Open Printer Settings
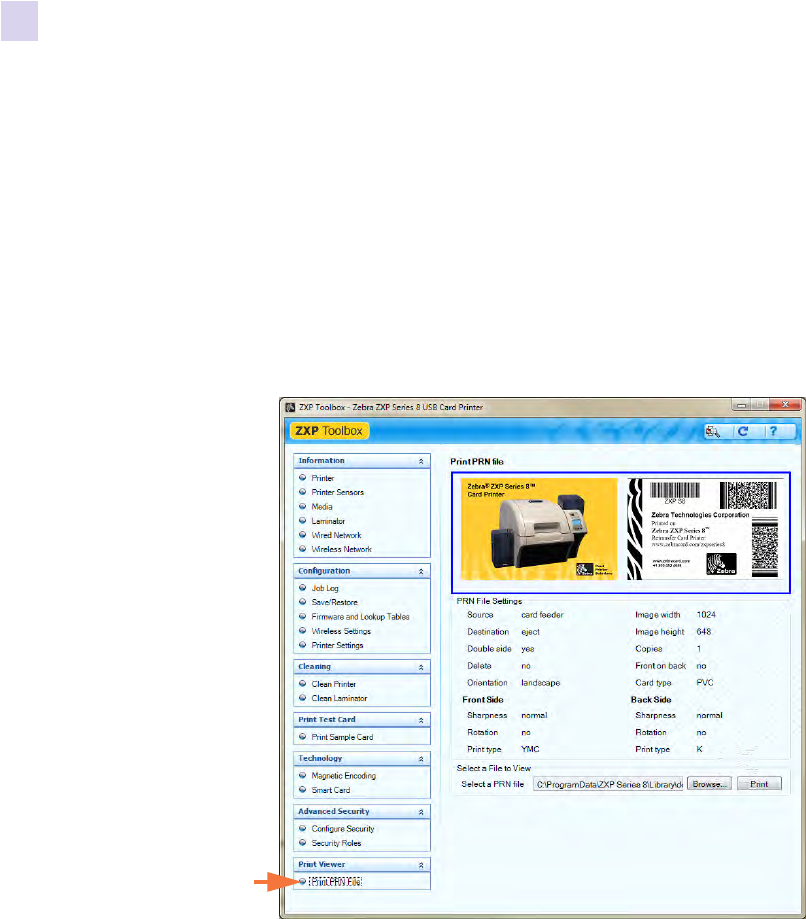 pyautogui.click(x=337, y=645)
